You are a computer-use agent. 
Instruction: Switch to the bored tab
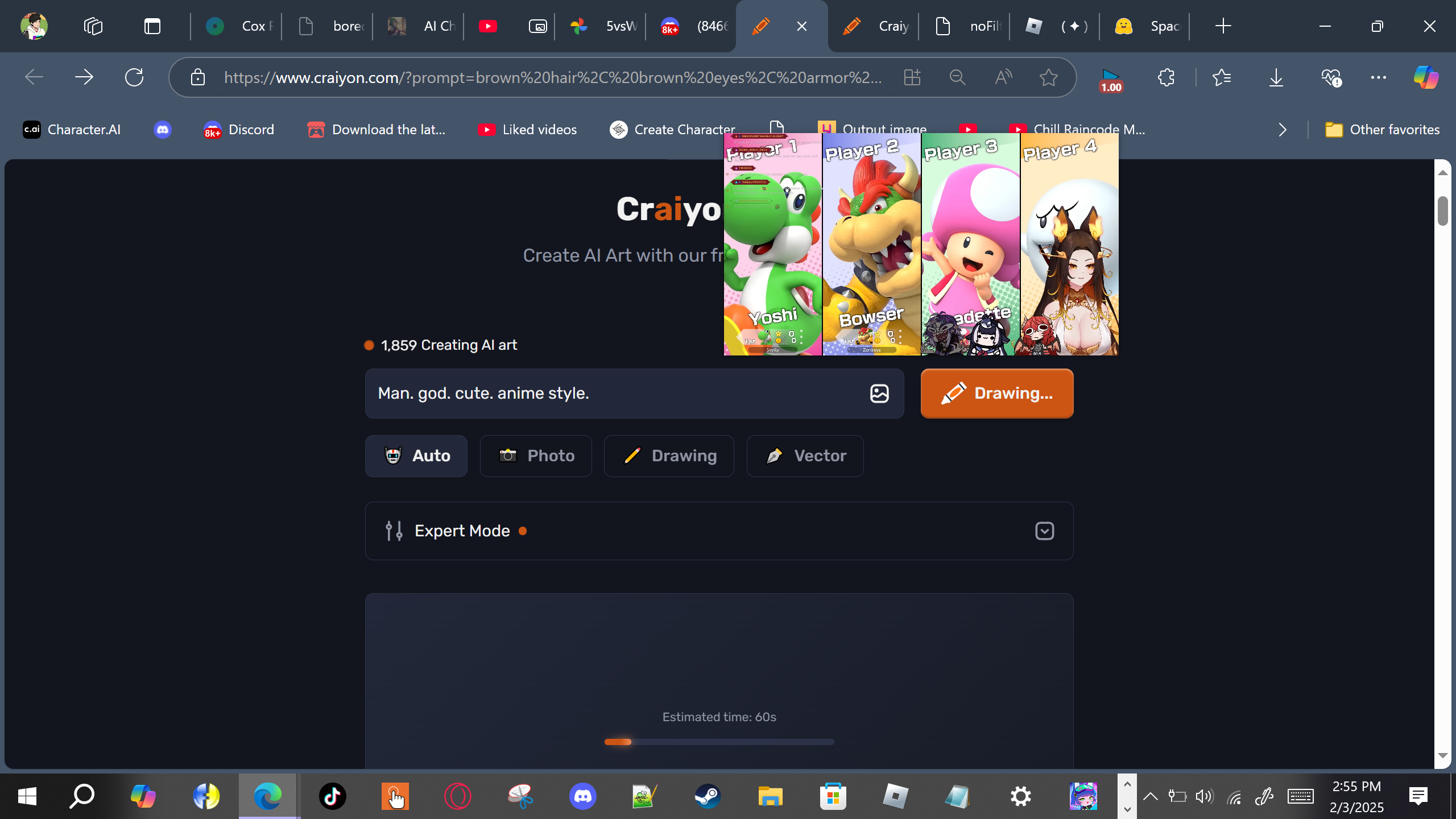coord(328,26)
